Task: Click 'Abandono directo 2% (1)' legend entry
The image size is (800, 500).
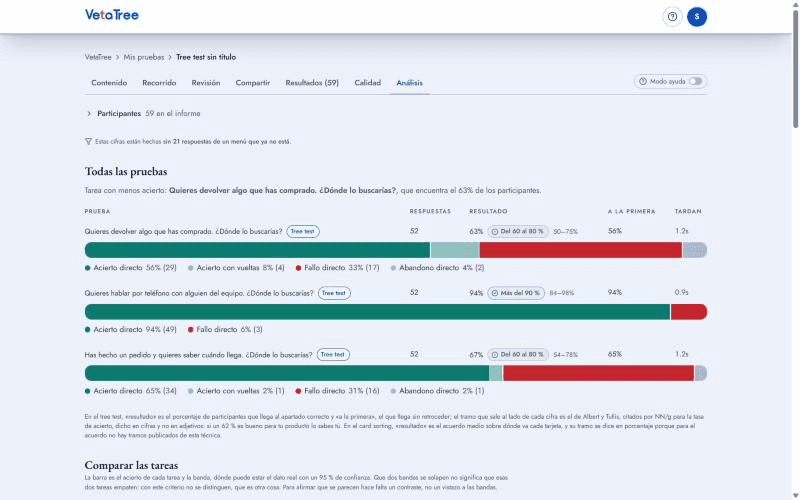Action: pyautogui.click(x=437, y=391)
